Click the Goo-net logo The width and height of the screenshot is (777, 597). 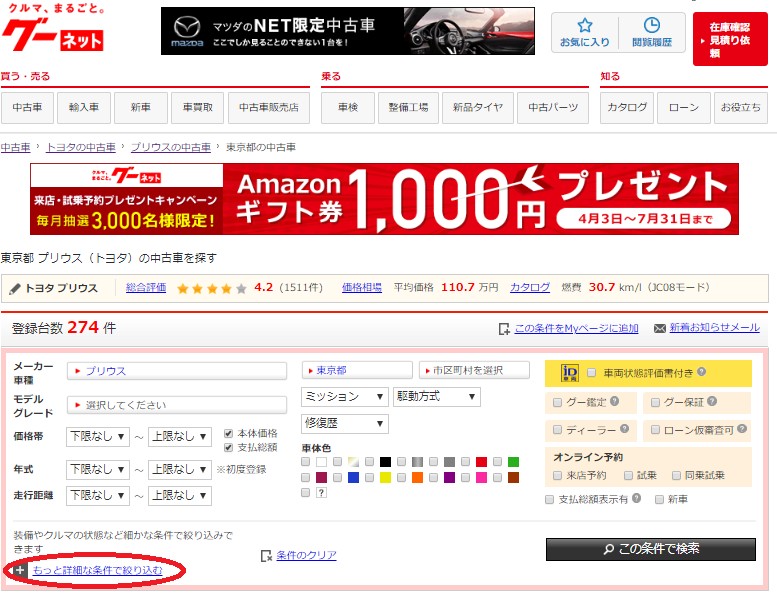(x=53, y=29)
